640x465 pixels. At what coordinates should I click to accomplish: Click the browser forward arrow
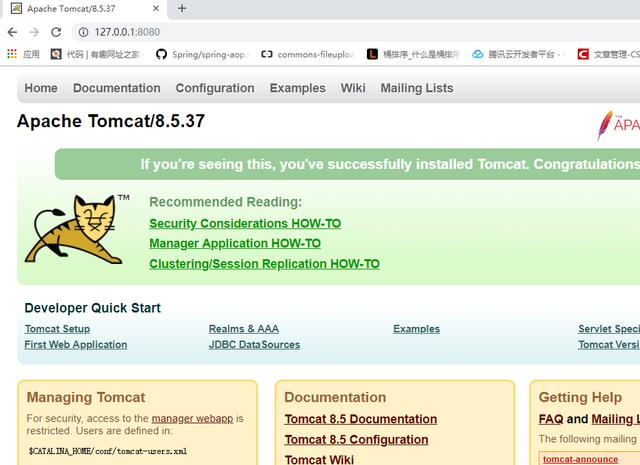tap(34, 32)
